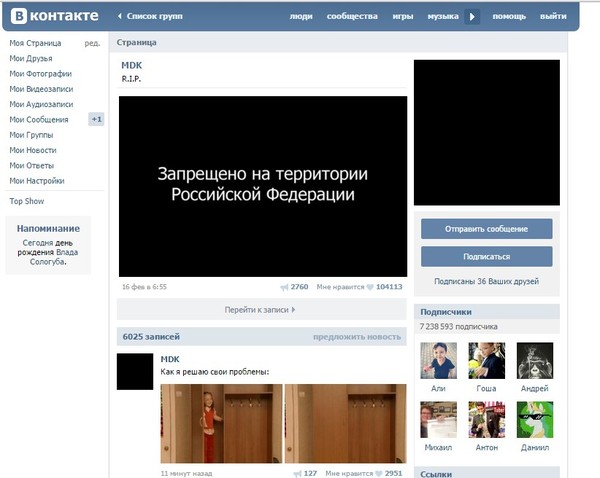The height and width of the screenshot is (478, 600).
Task: Open the сообщества menu item
Action: pyautogui.click(x=352, y=16)
